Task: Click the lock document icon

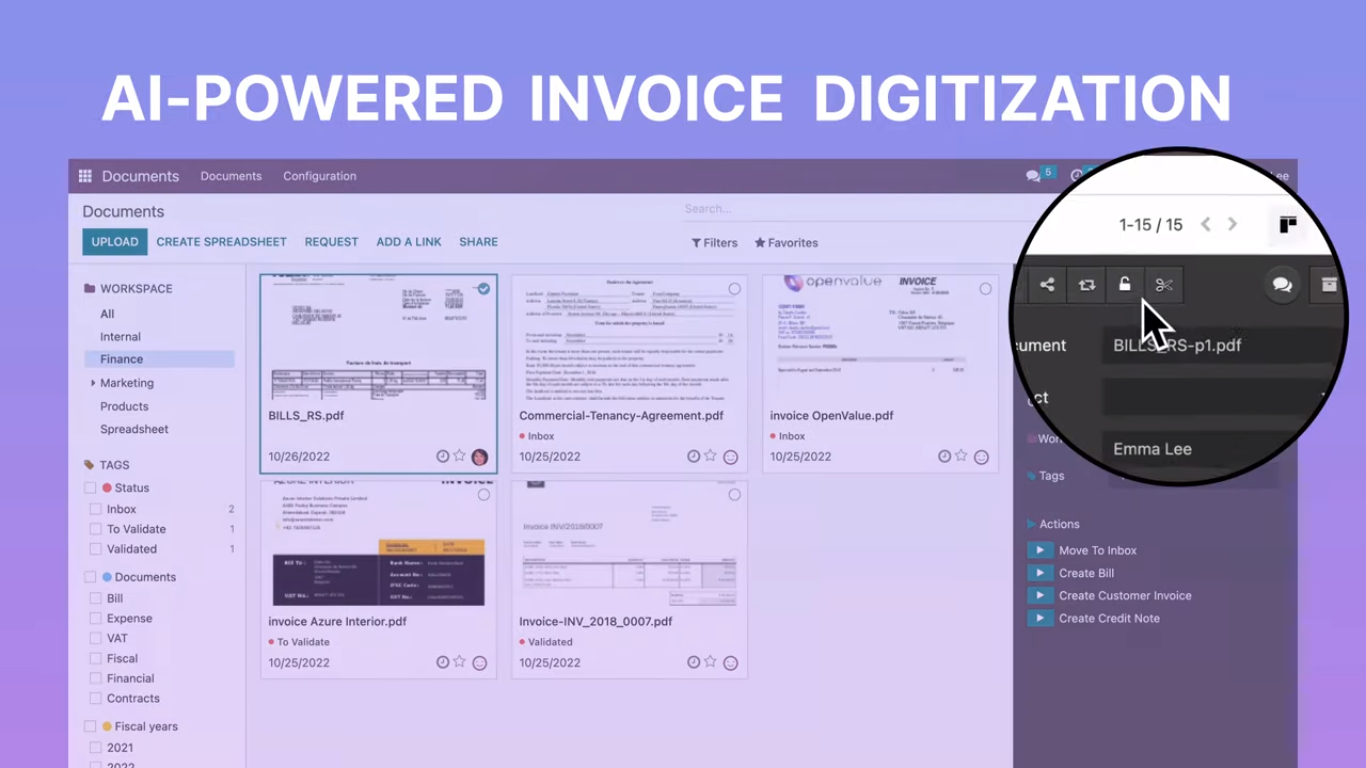Action: click(1125, 285)
